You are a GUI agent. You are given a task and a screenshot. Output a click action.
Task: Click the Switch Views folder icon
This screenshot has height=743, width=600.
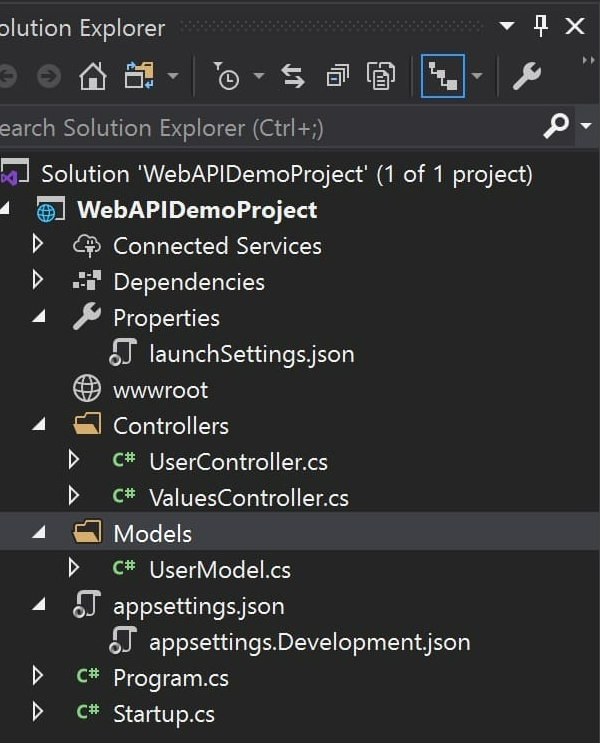pos(137,76)
